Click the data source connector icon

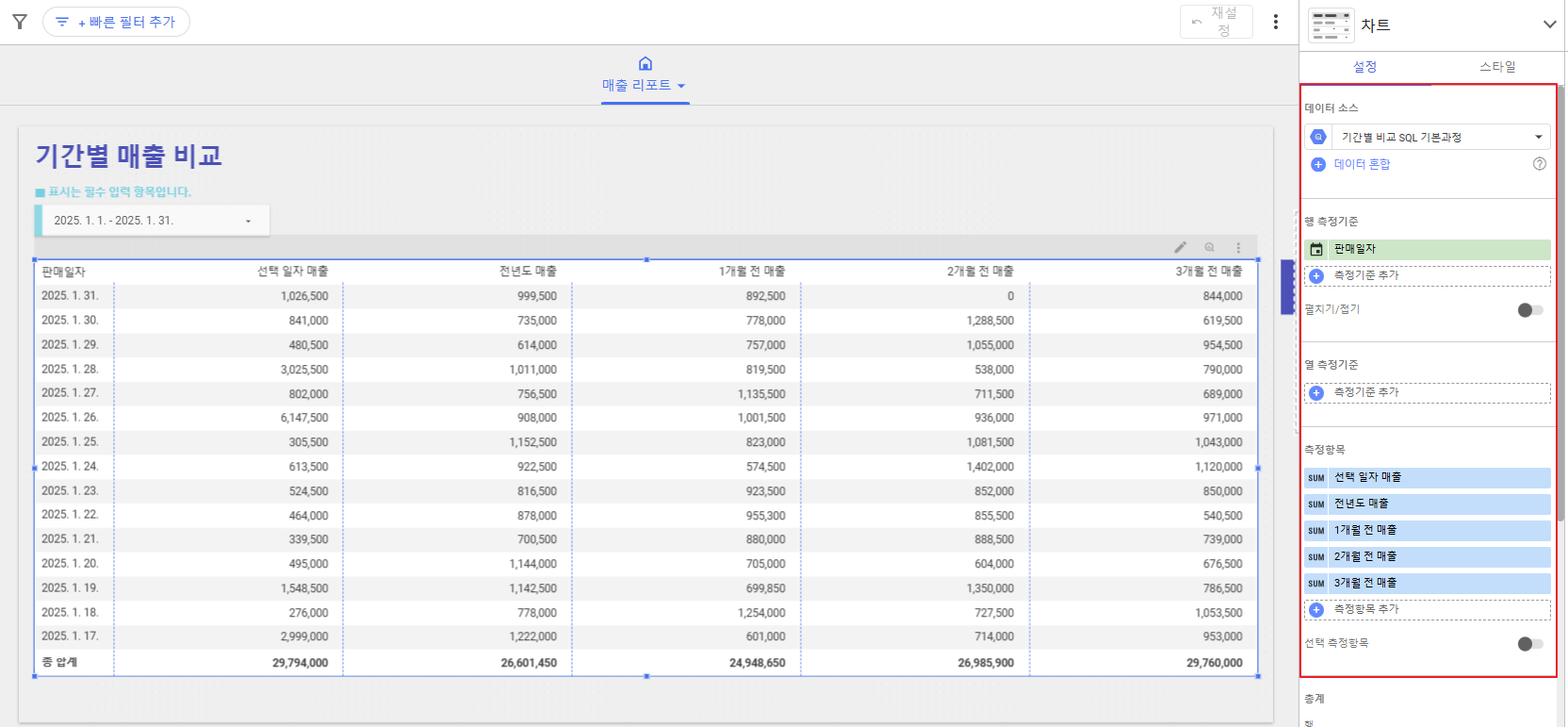1318,138
